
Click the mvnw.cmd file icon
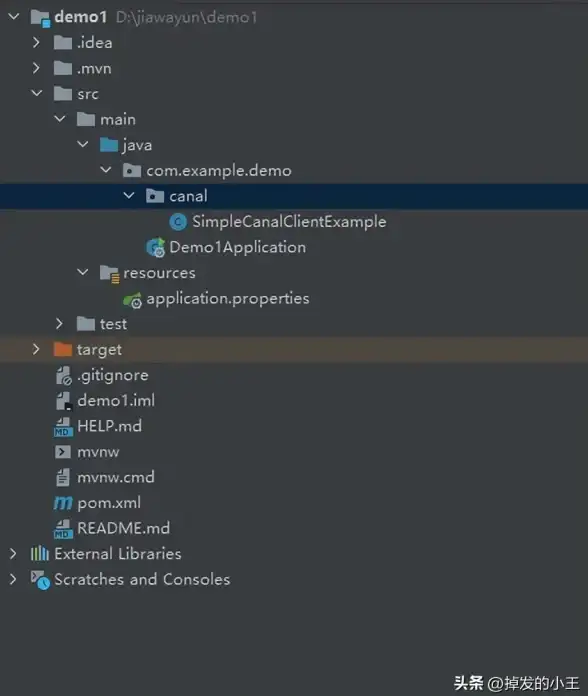coord(63,478)
